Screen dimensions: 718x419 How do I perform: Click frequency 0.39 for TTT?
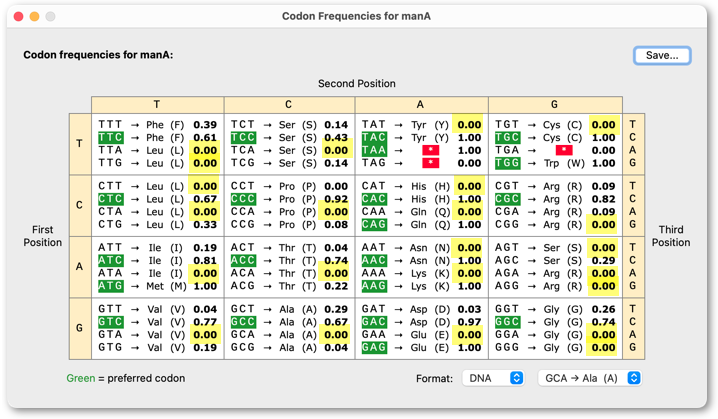(x=205, y=125)
